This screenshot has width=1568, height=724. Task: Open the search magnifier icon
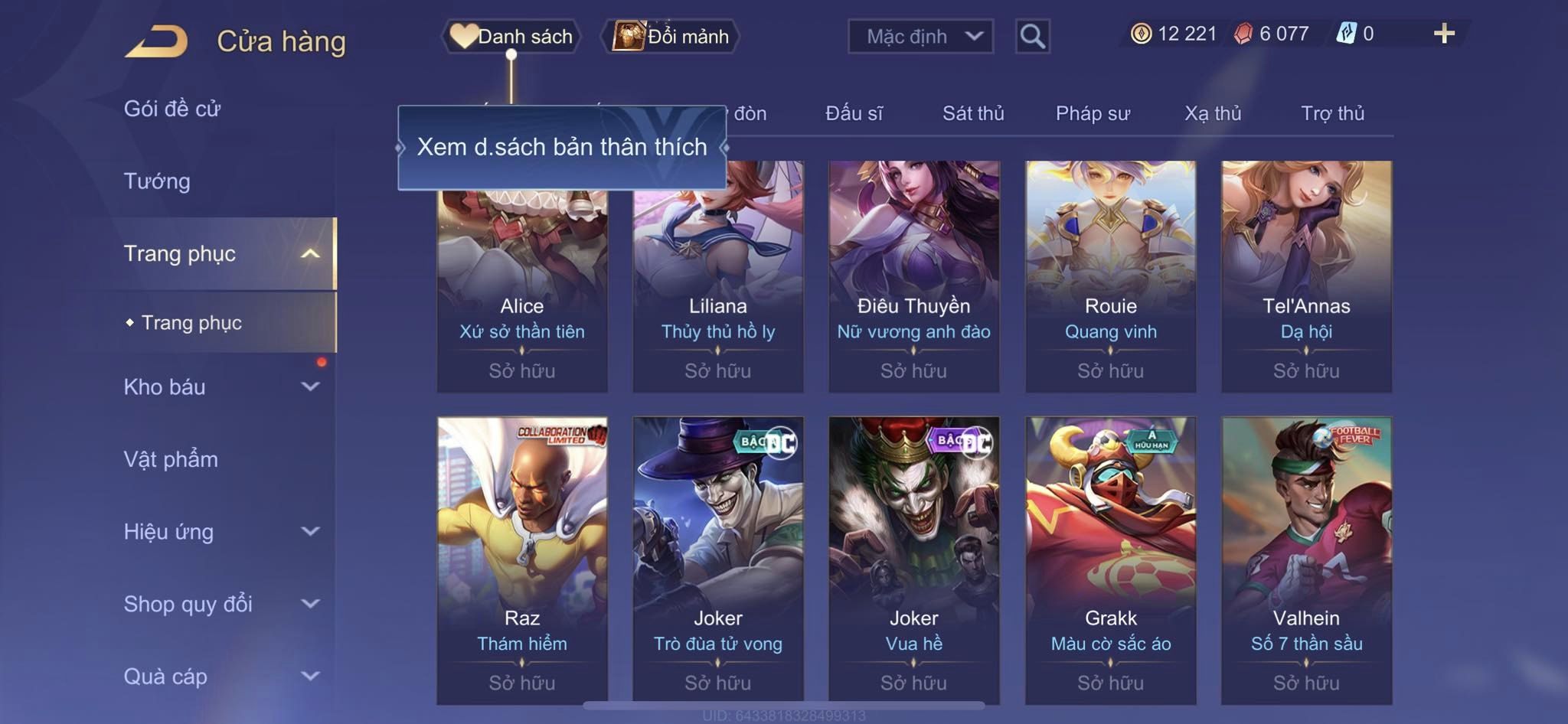tap(1032, 36)
